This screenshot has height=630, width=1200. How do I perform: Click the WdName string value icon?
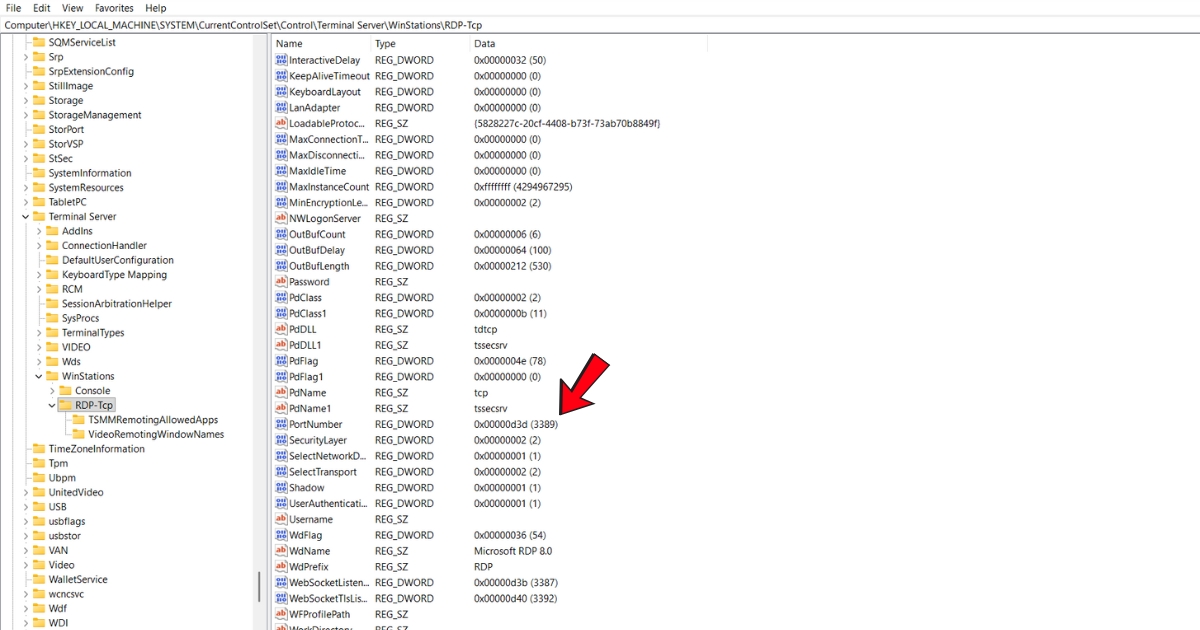(281, 552)
